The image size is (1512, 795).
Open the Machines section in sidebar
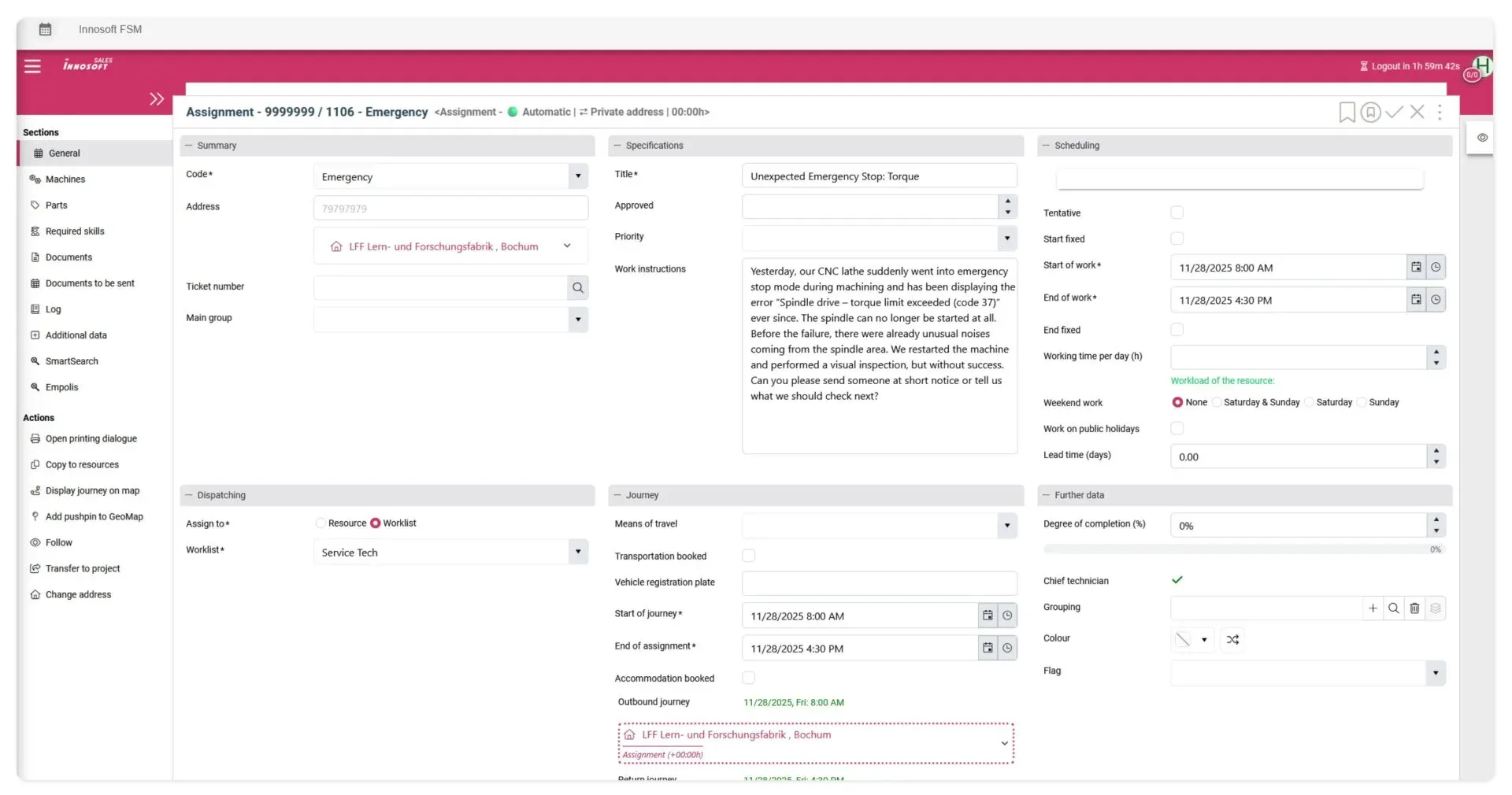pyautogui.click(x=65, y=179)
